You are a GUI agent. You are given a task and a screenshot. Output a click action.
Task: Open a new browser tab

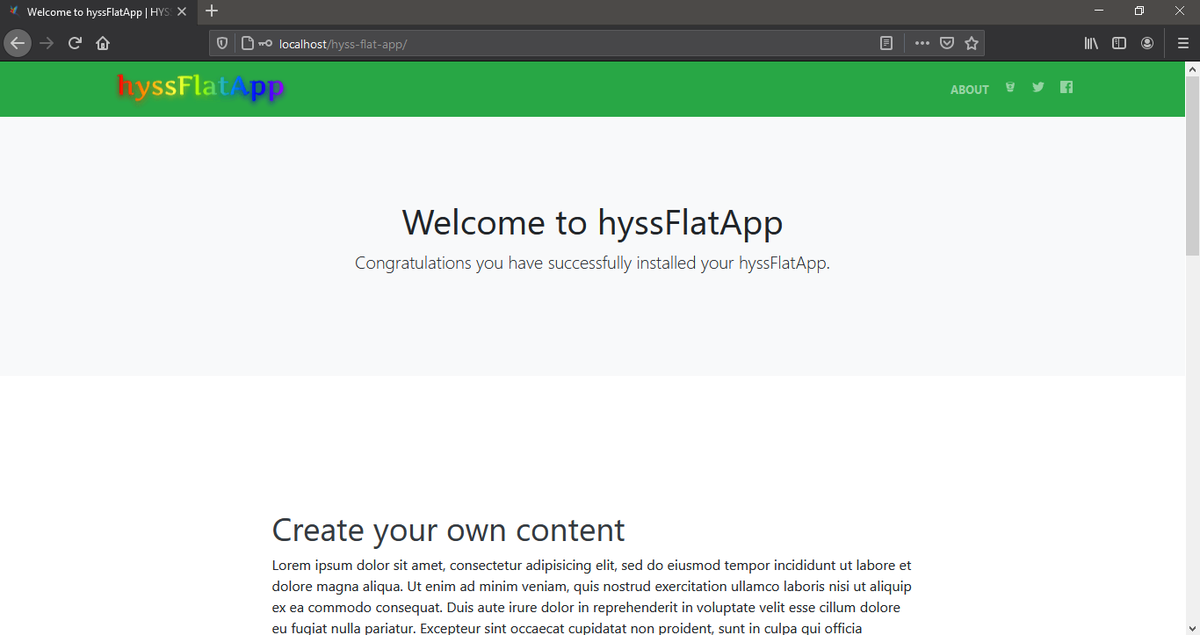(x=212, y=12)
